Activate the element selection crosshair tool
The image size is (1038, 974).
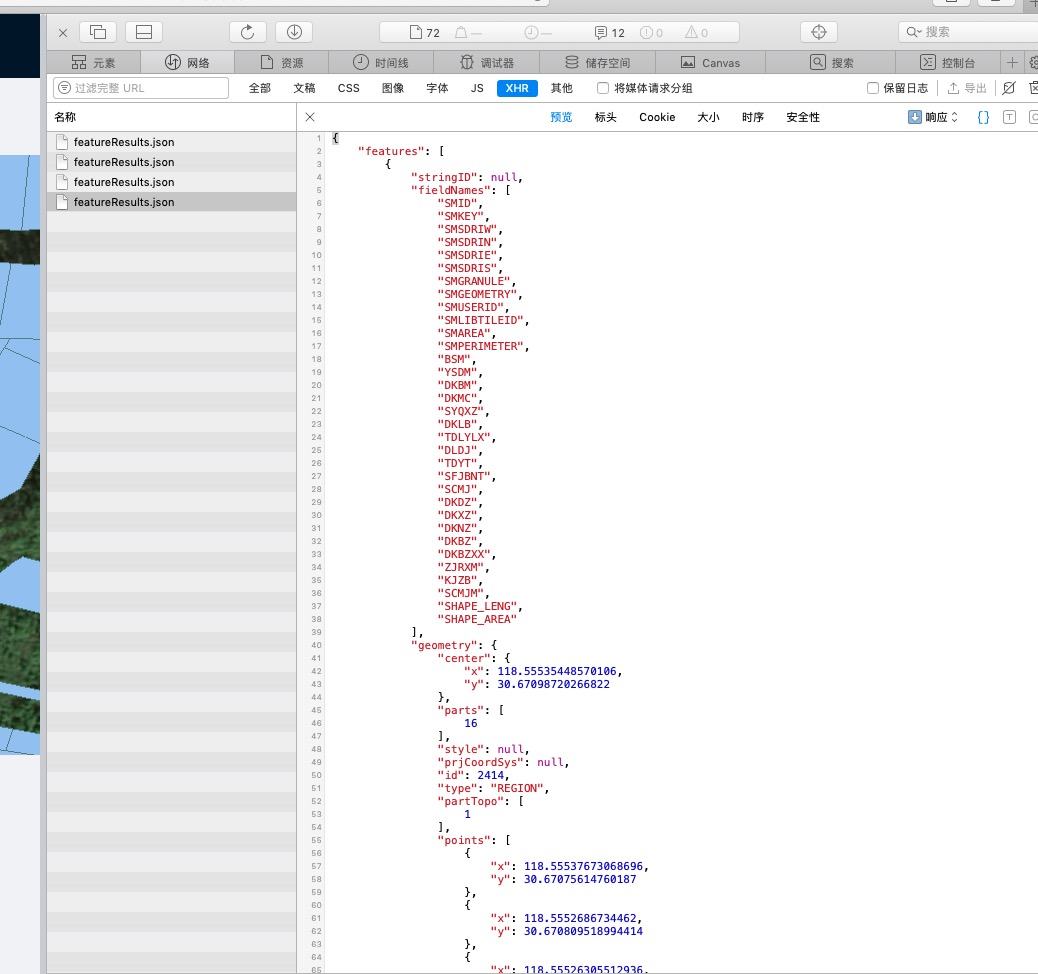pyautogui.click(x=819, y=32)
